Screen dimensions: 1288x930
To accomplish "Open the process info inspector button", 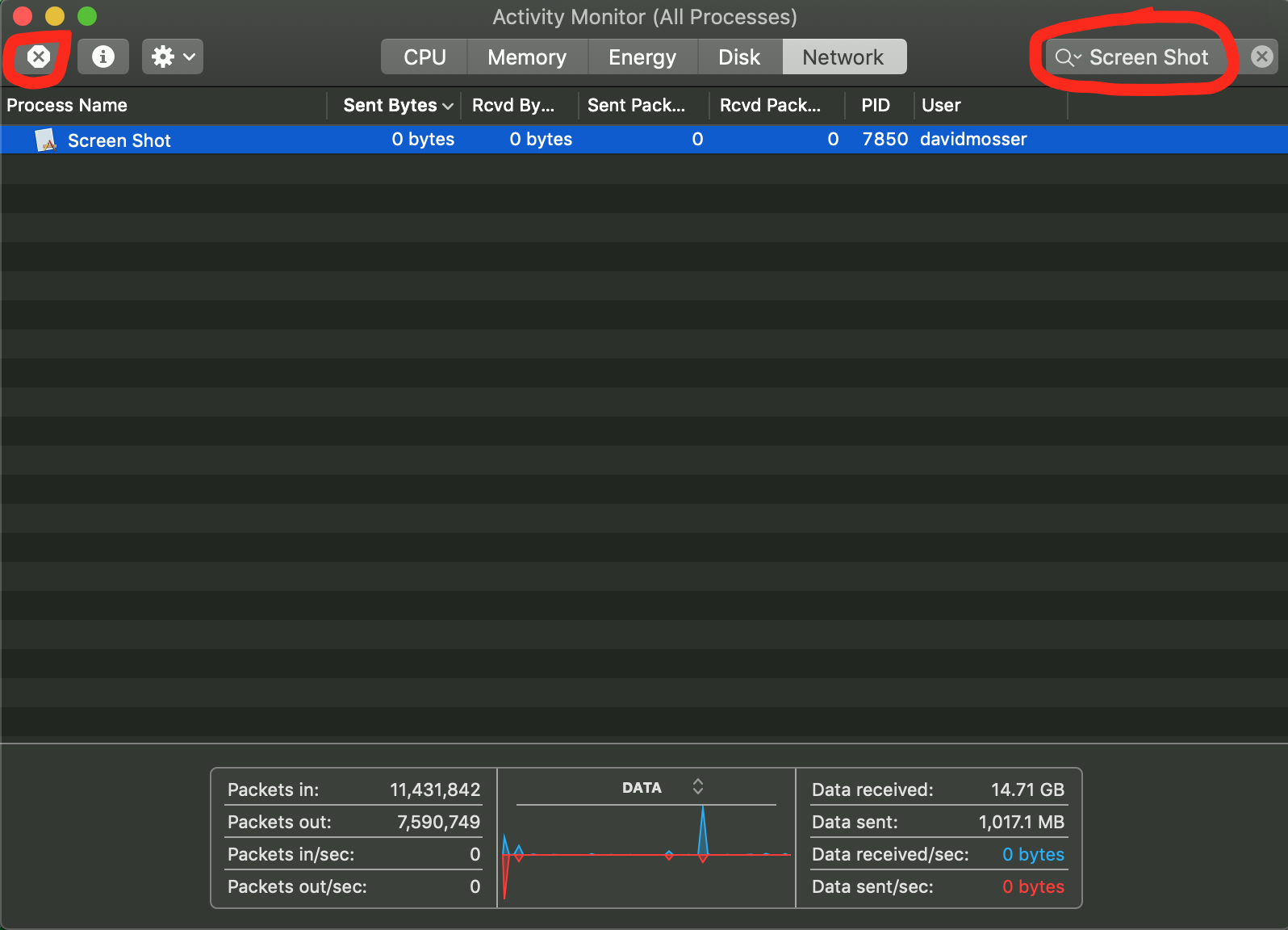I will tap(103, 57).
